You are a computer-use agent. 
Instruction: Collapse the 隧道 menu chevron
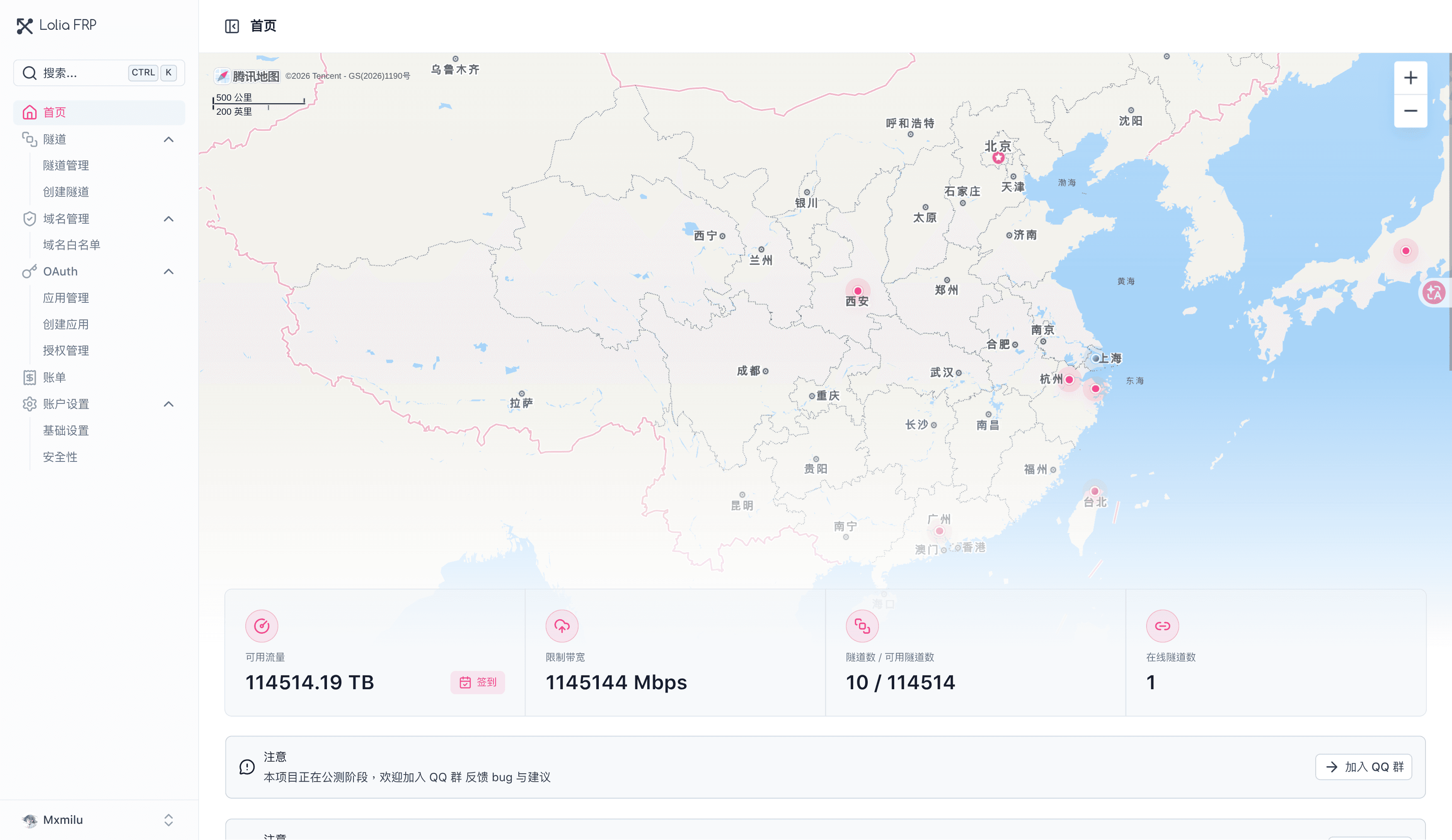[x=168, y=139]
